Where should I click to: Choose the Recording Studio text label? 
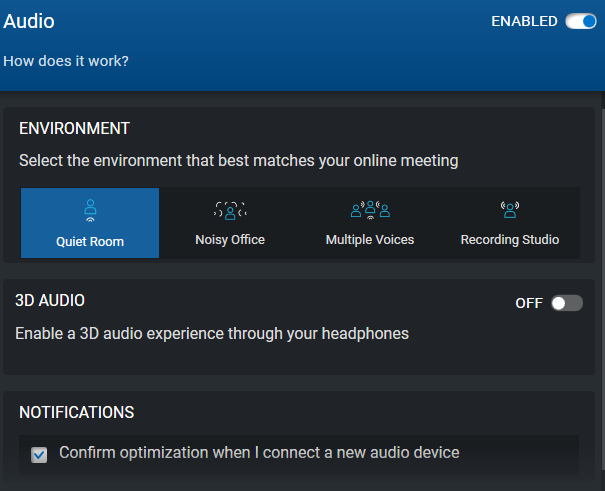pos(510,240)
